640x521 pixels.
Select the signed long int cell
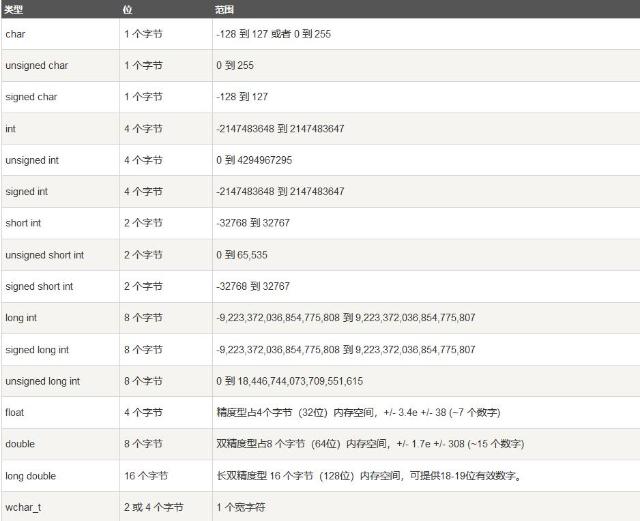pyautogui.click(x=37, y=349)
